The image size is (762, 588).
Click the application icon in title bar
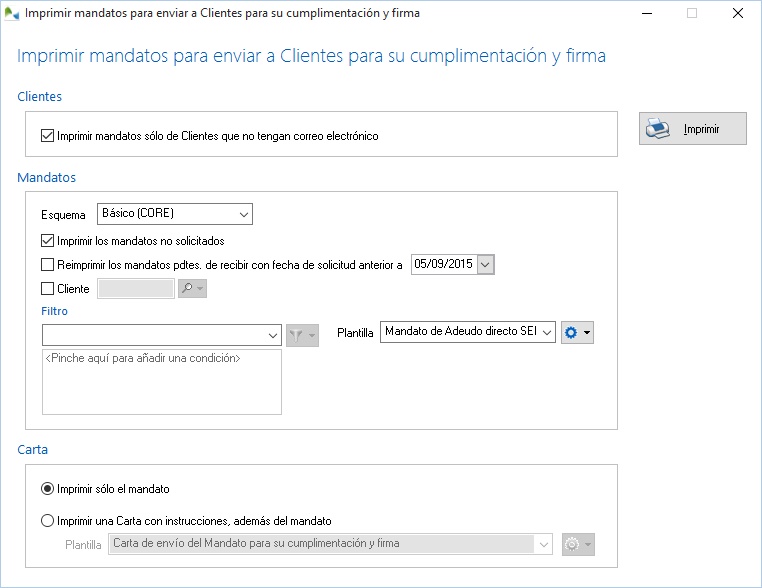tap(11, 14)
